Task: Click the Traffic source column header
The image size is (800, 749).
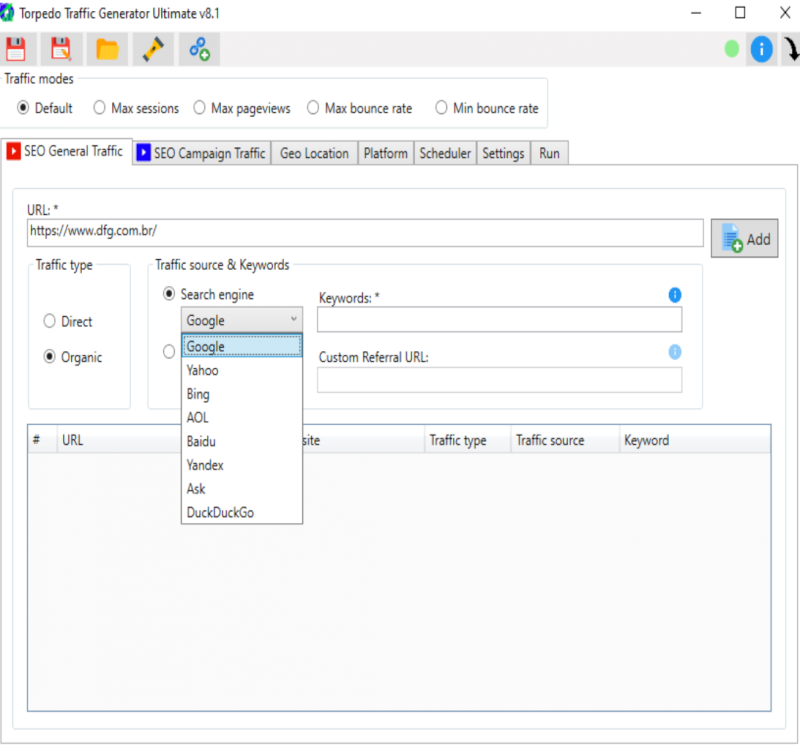Action: (x=550, y=440)
